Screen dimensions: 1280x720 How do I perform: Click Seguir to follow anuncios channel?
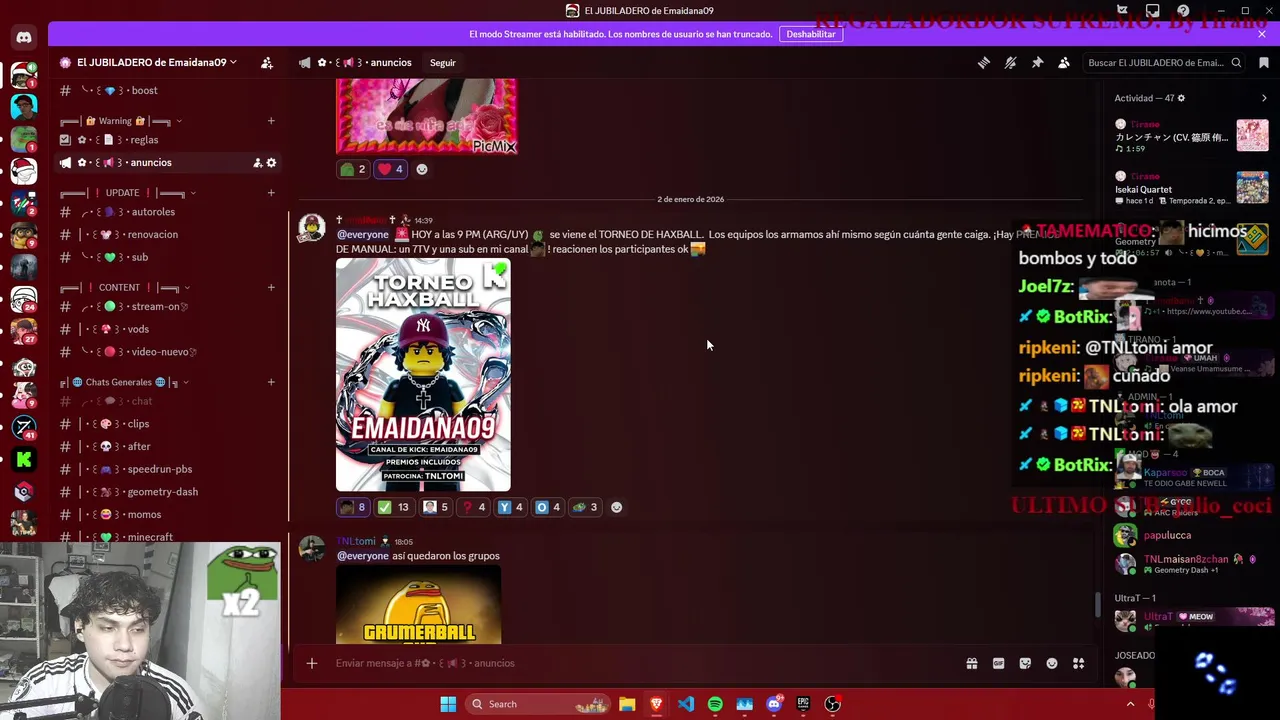point(443,62)
